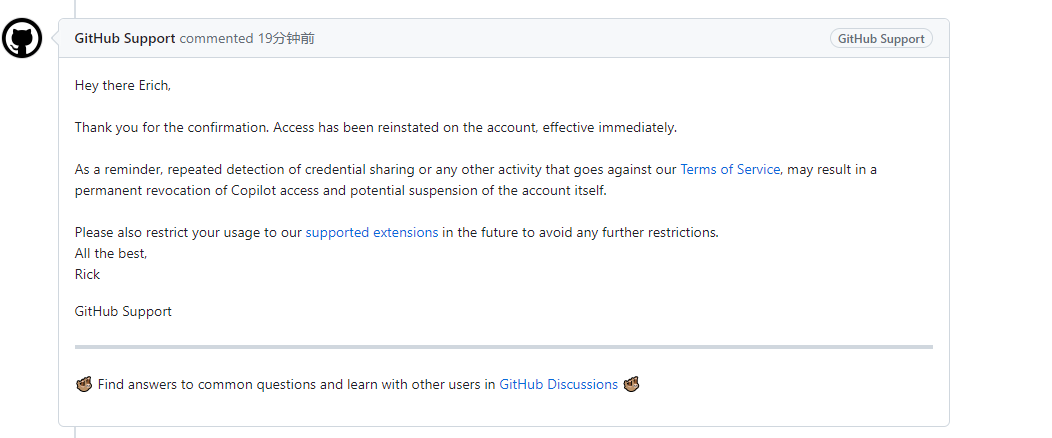
Task: Click the 'Hey there Erich,' greeting text
Action: tap(123, 85)
